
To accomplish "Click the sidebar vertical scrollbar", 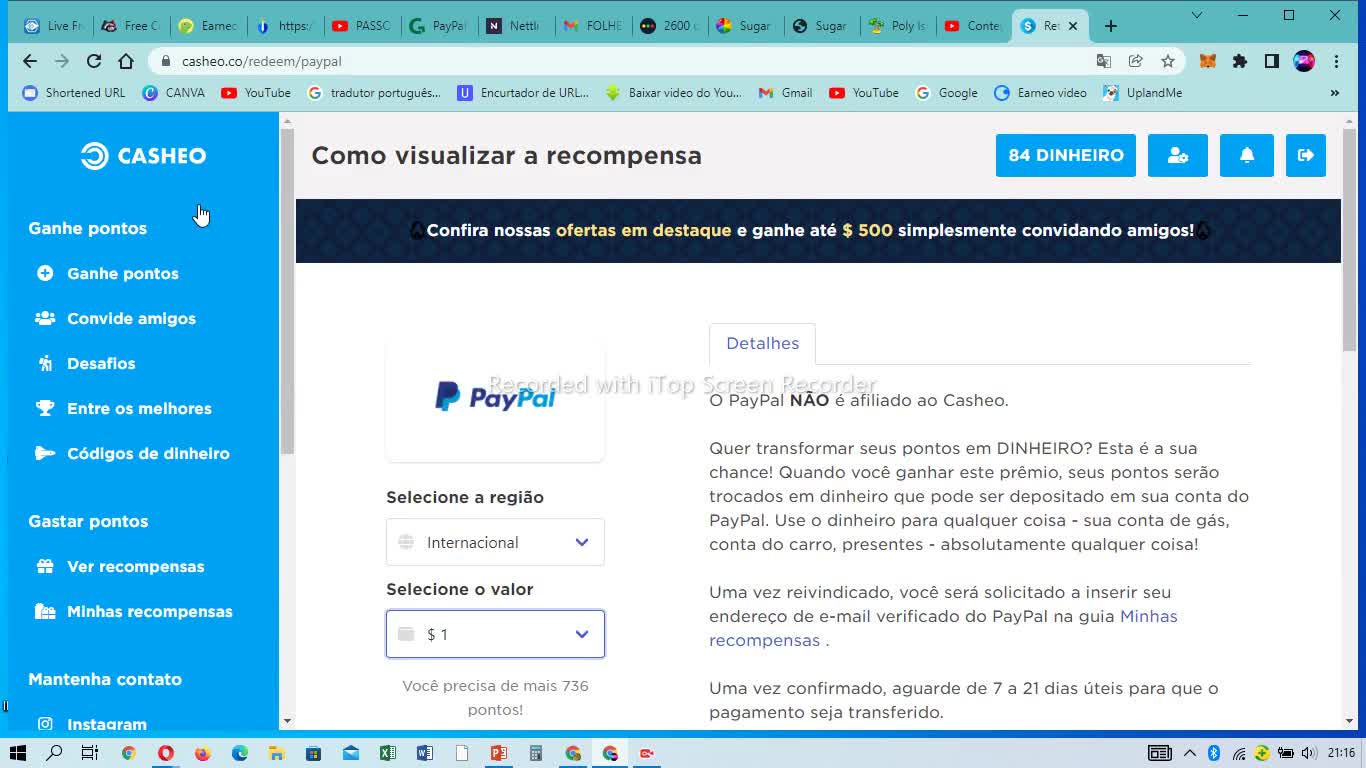I will [x=287, y=290].
